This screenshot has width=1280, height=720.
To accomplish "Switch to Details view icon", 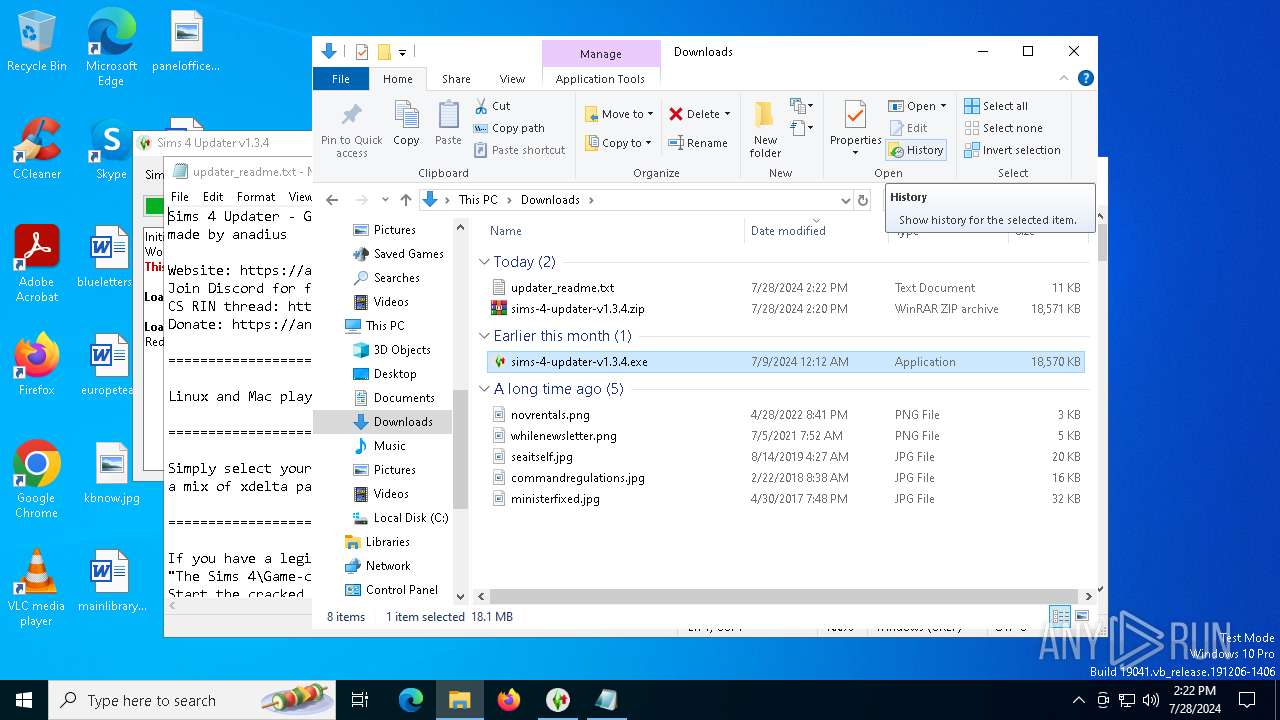I will click(x=1059, y=616).
